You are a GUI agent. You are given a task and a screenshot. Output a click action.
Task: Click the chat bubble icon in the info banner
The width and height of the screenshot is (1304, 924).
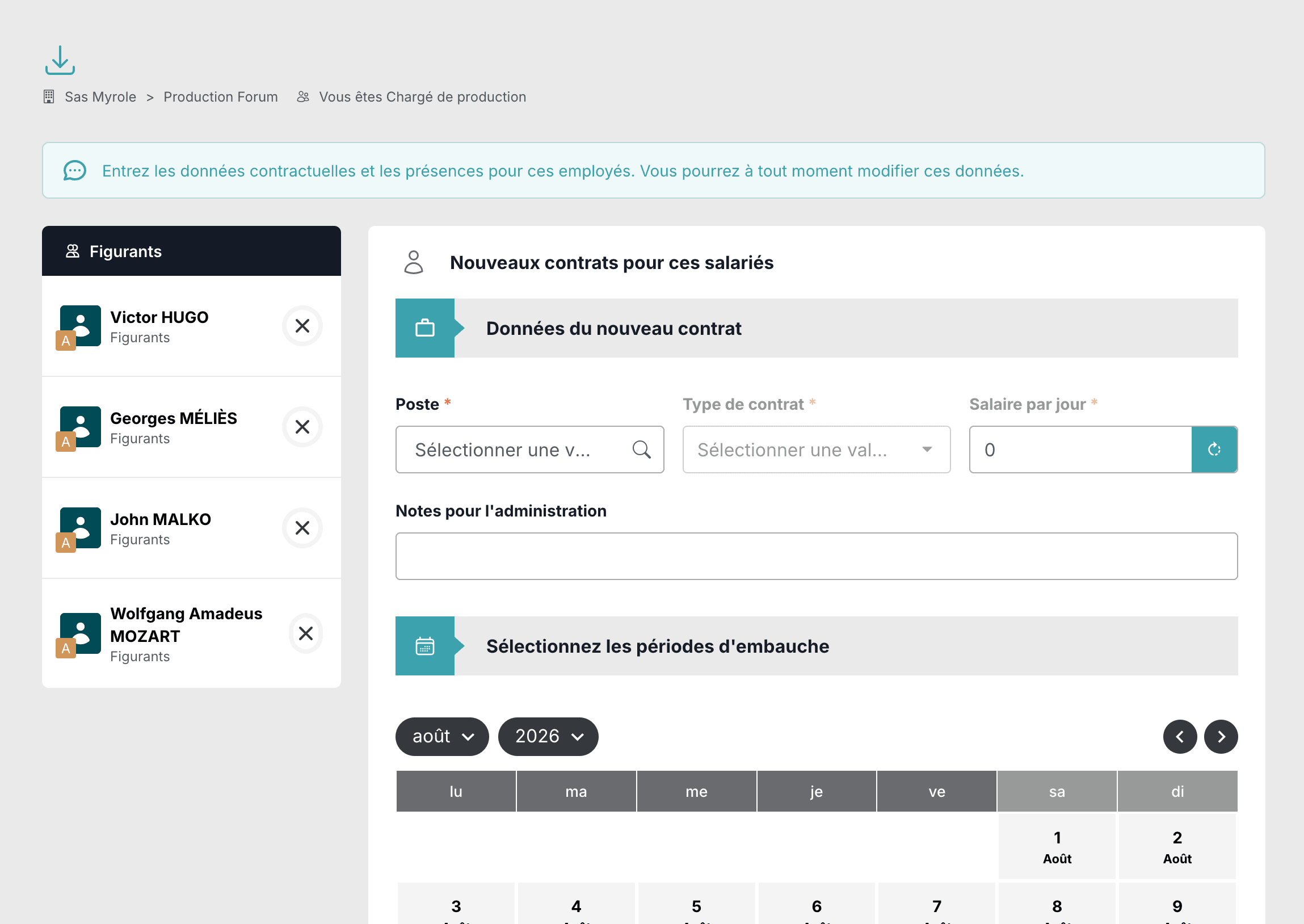74,170
